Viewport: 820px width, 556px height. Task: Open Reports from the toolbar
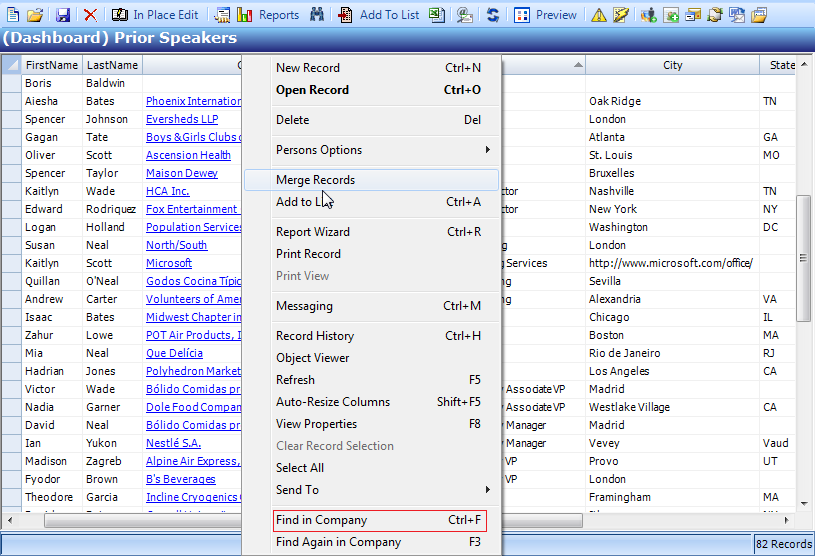click(268, 15)
